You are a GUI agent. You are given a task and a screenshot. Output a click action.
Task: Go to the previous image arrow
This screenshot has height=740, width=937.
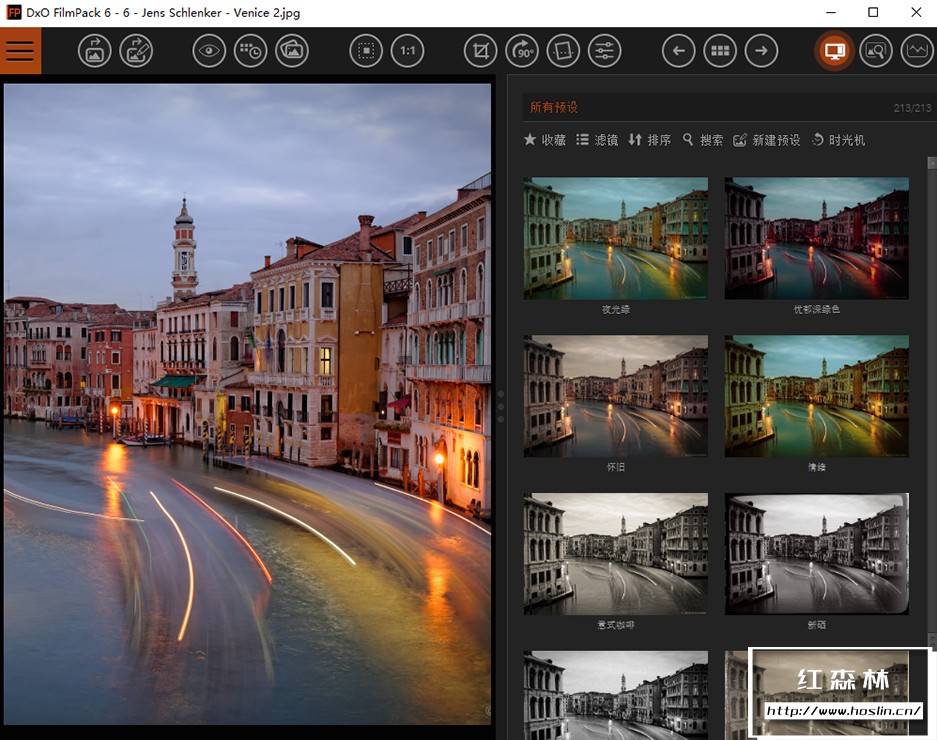pos(678,51)
